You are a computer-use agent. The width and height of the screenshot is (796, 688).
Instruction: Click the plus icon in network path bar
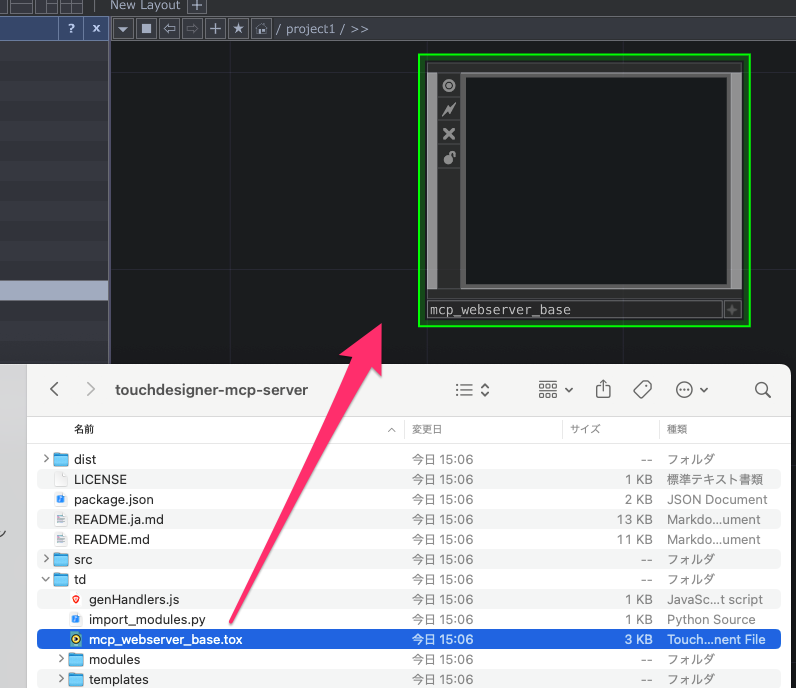215,29
